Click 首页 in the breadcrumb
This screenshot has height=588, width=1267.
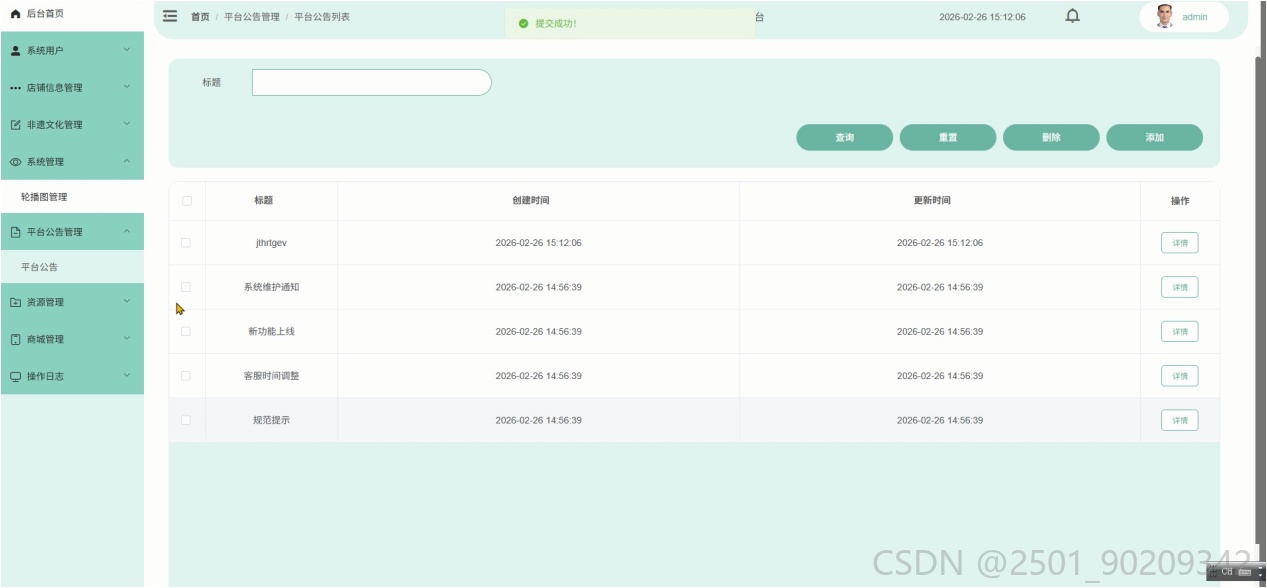click(200, 17)
